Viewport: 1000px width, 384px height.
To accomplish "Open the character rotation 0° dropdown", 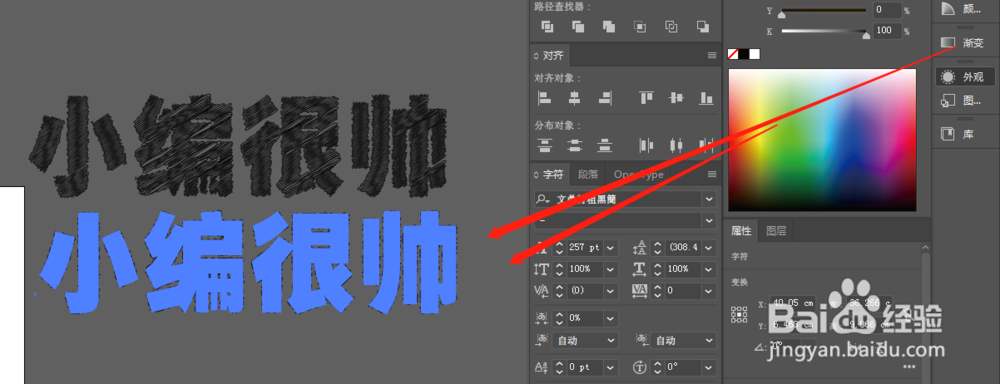I will [x=709, y=367].
